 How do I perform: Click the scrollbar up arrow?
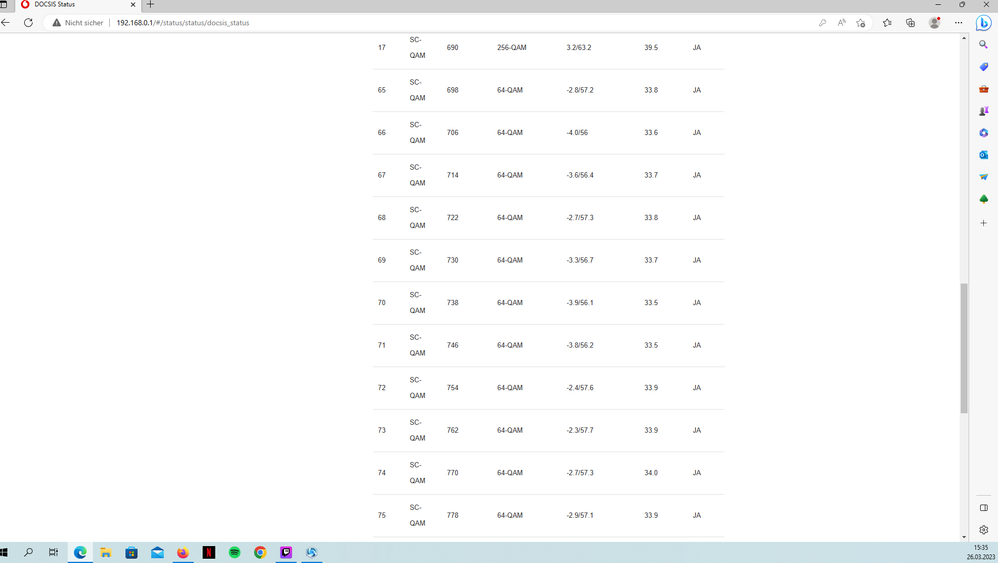[964, 38]
